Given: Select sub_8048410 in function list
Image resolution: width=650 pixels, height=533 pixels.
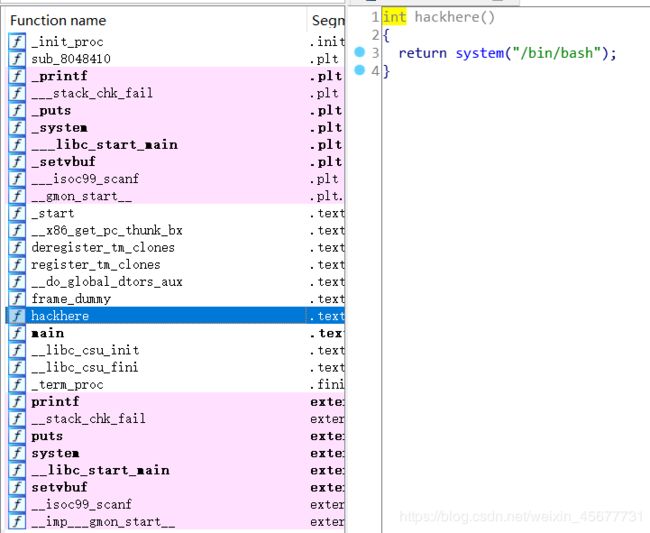Looking at the screenshot, I should click(176, 58).
